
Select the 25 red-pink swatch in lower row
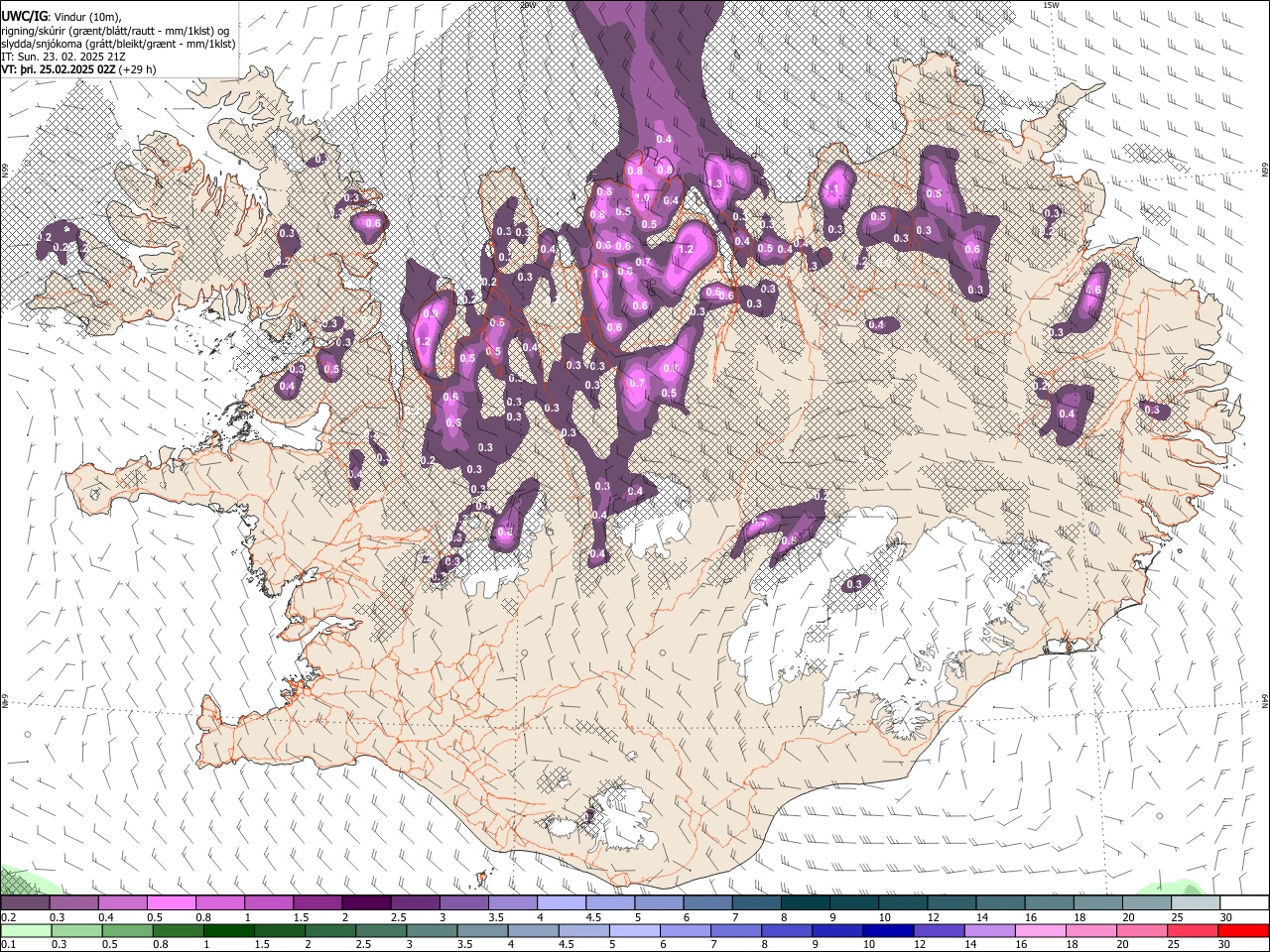pos(1192,931)
